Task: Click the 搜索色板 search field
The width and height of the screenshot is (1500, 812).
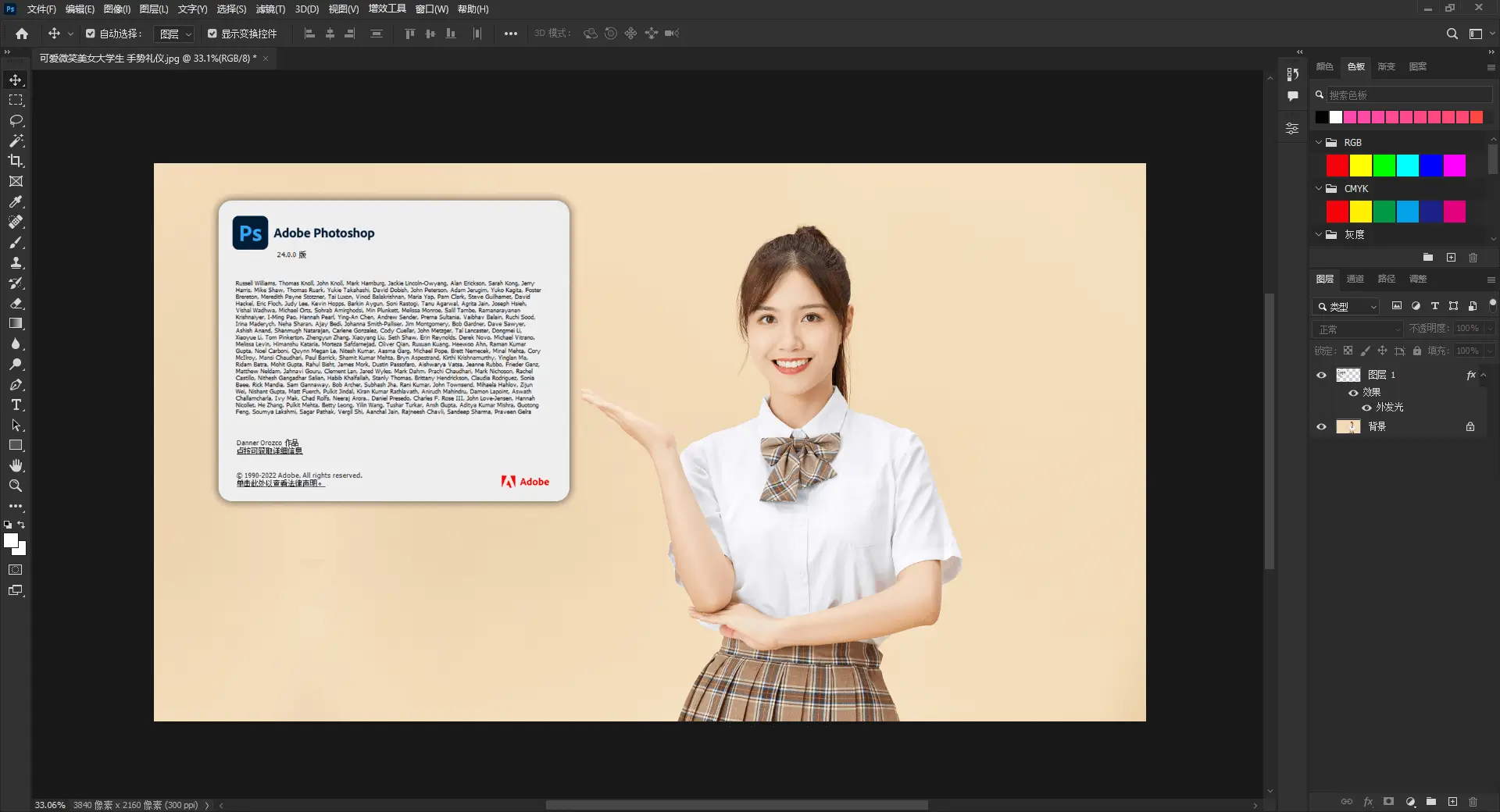Action: point(1406,94)
